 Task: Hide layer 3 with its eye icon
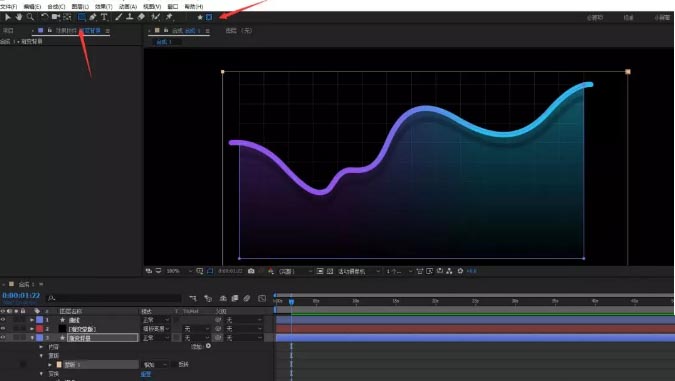point(3,338)
